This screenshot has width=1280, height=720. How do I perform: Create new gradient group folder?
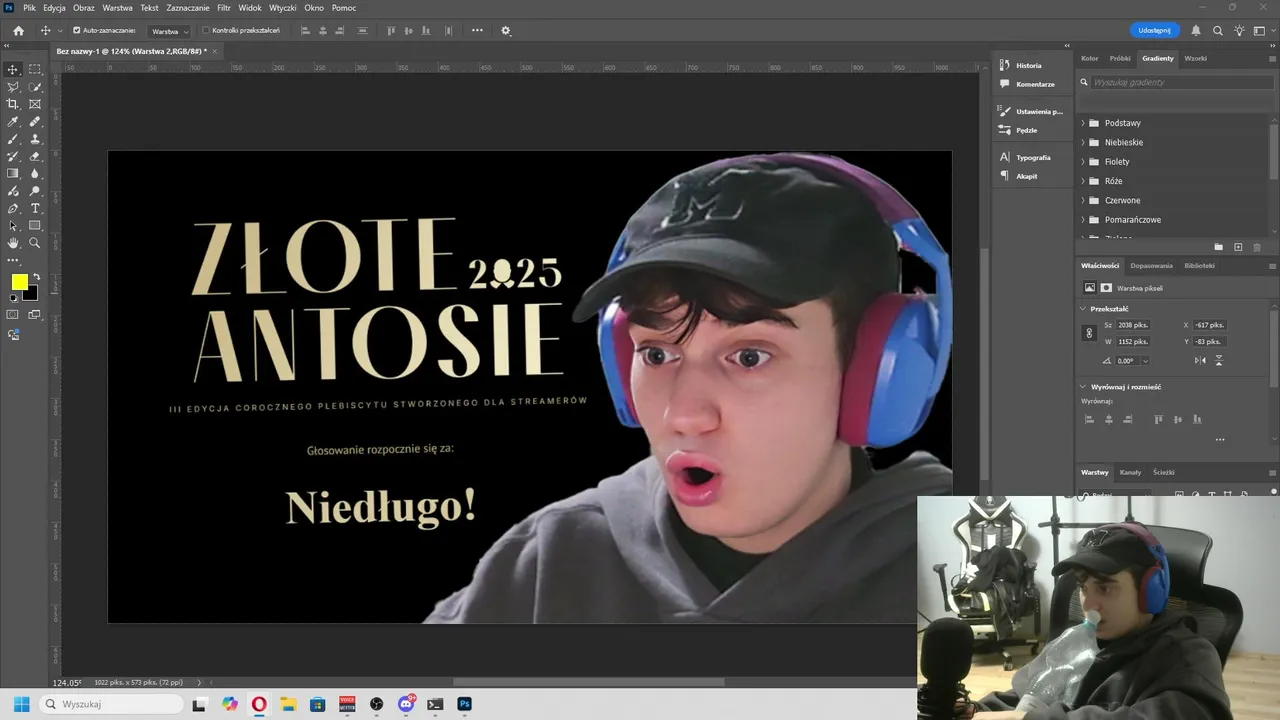[x=1218, y=247]
